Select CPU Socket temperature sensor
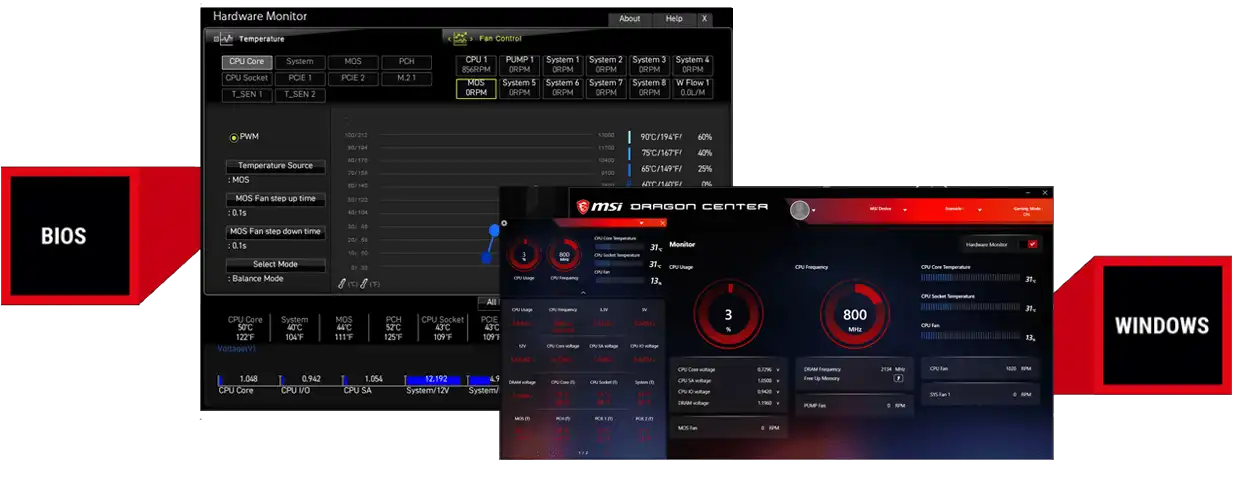The image size is (1238, 487). click(x=246, y=78)
